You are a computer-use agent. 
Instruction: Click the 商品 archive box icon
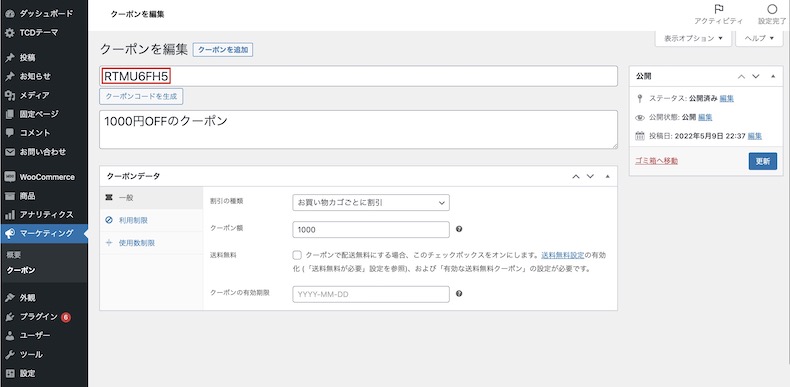click(x=10, y=196)
